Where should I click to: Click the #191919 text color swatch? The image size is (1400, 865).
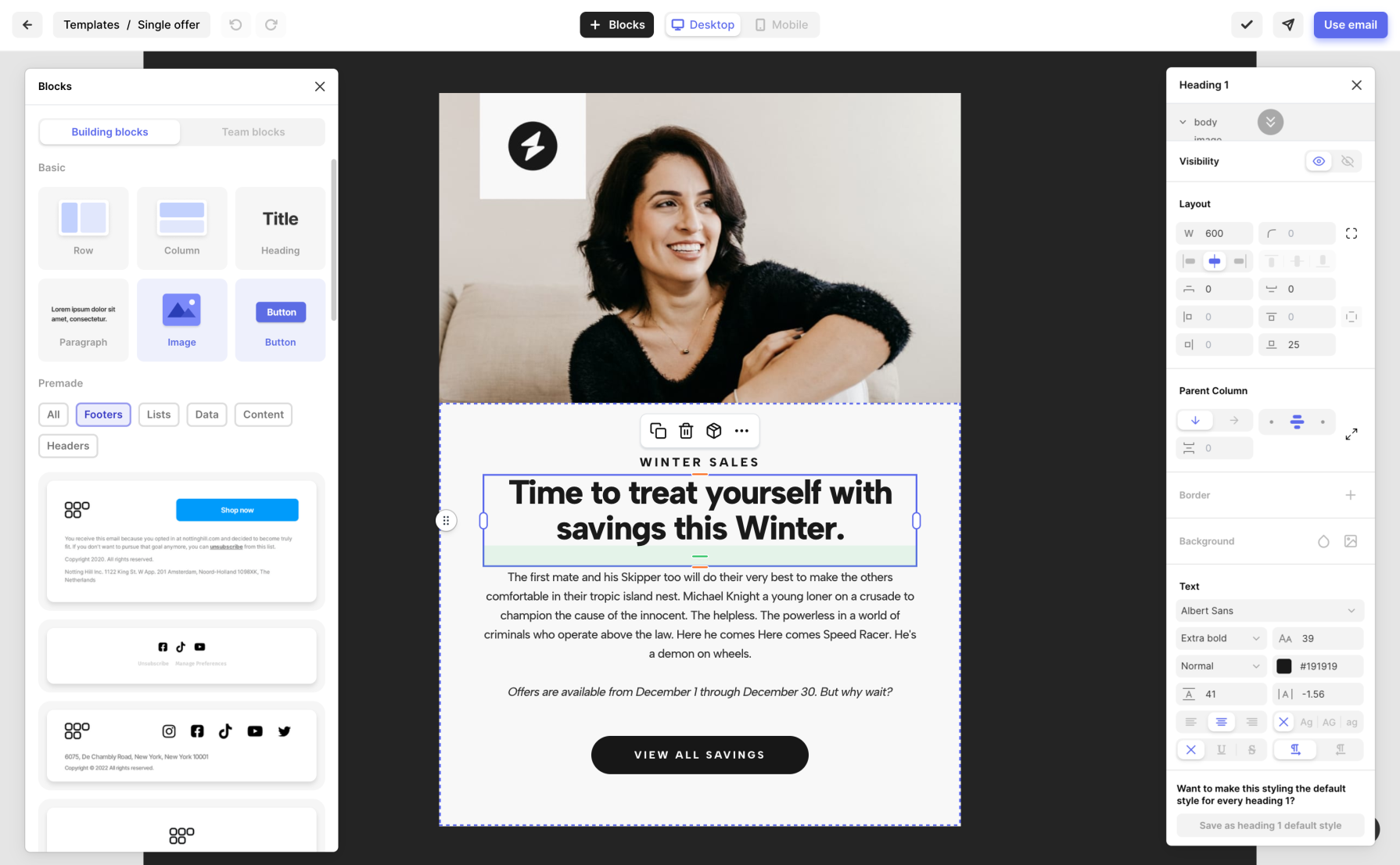pos(1284,666)
